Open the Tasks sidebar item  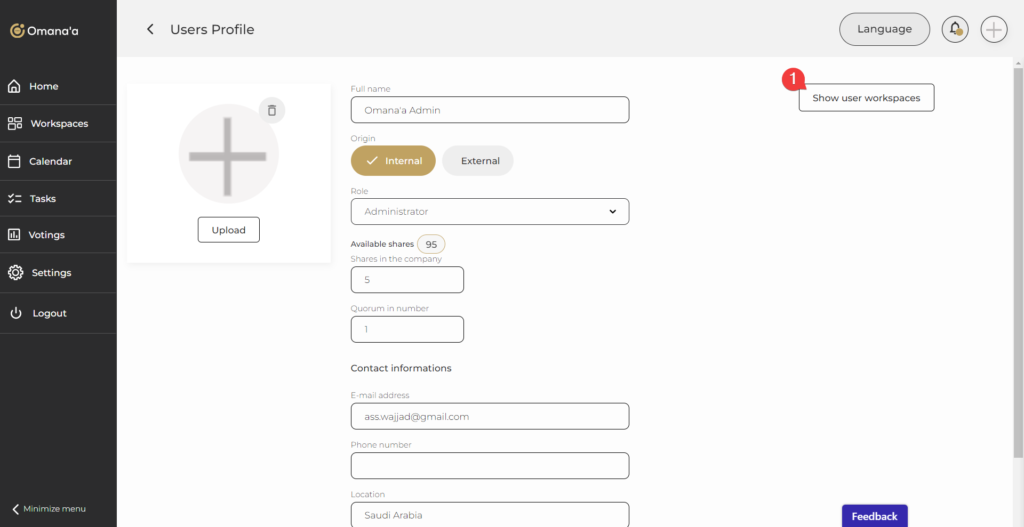coord(42,199)
